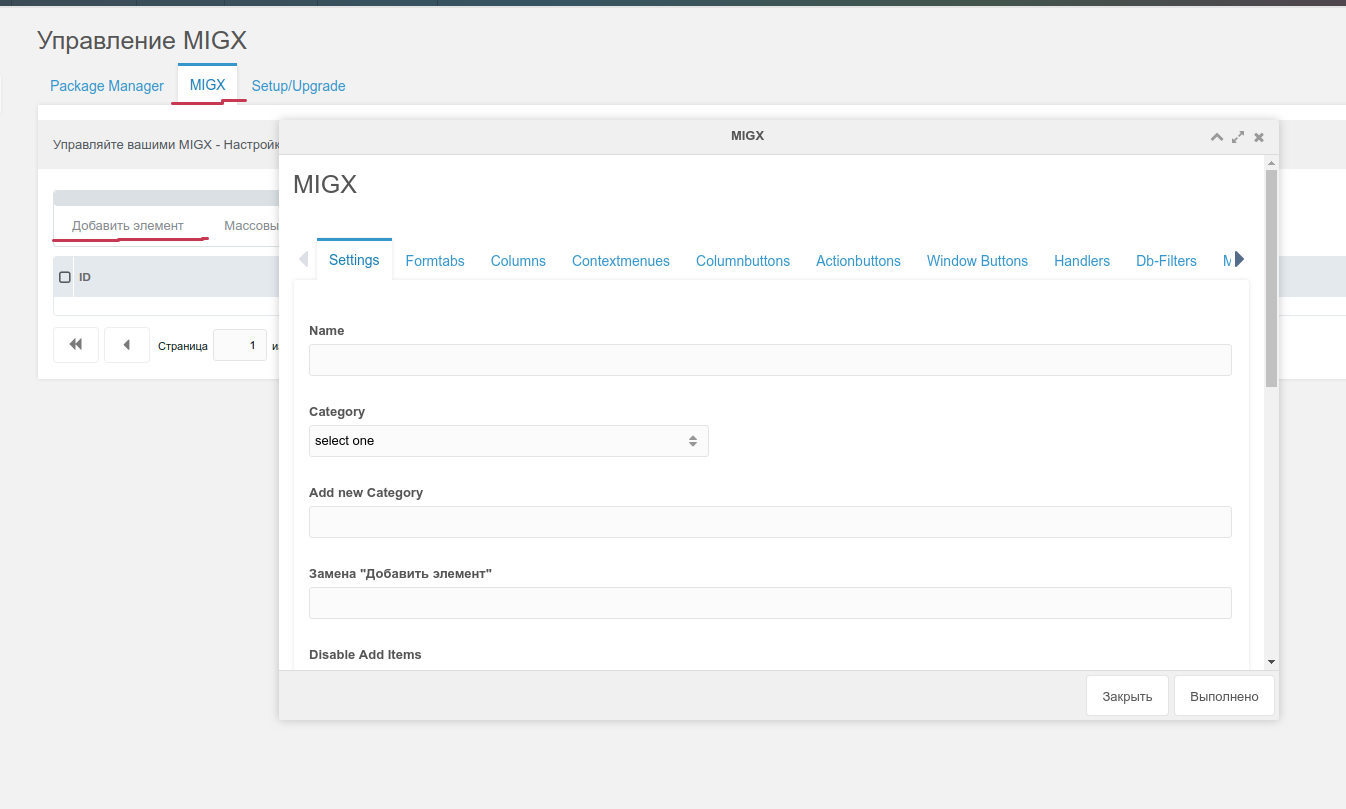The image size is (1346, 809).
Task: Go to first page of grid
Action: [x=76, y=345]
